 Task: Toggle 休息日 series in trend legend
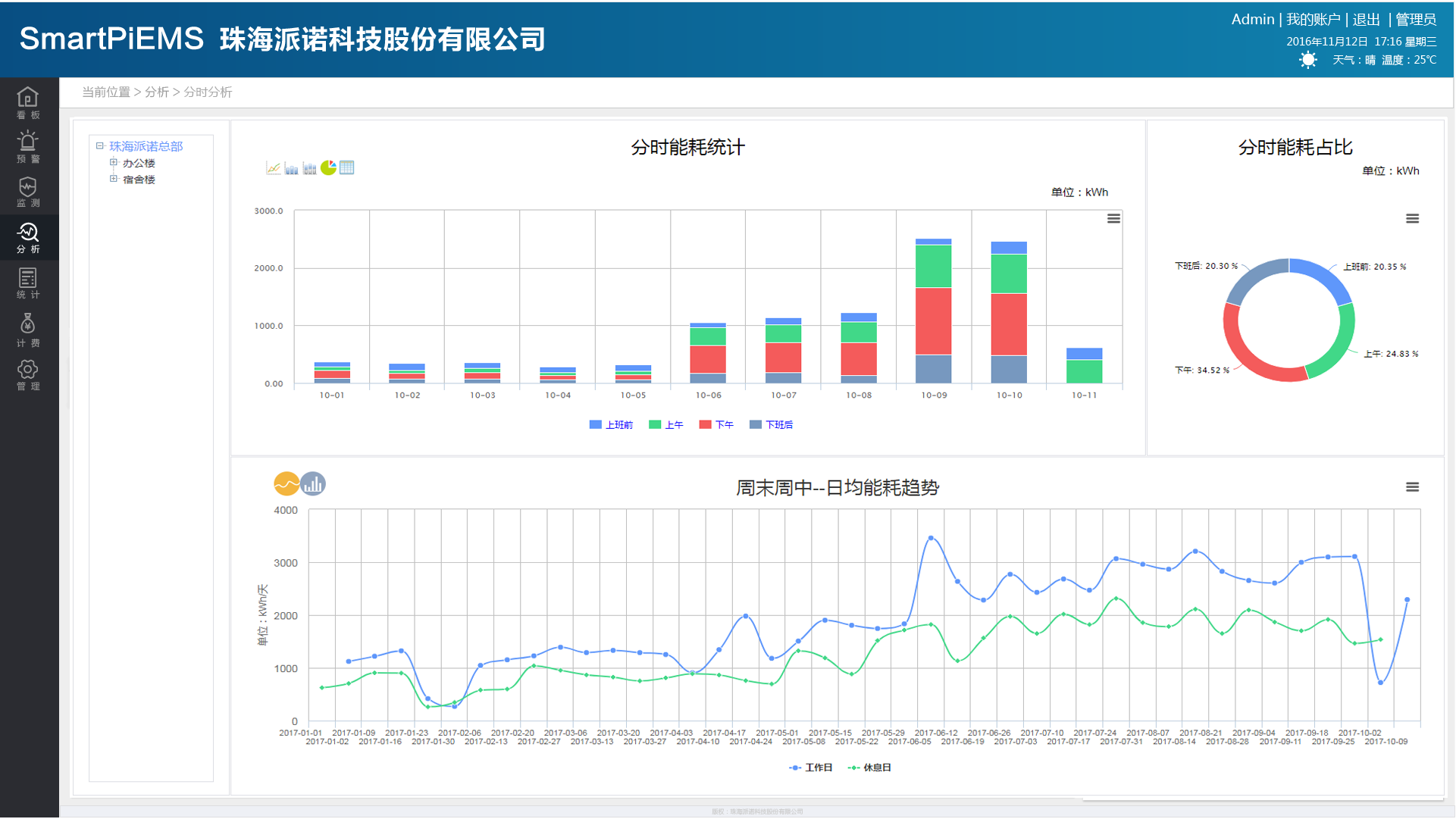[870, 768]
